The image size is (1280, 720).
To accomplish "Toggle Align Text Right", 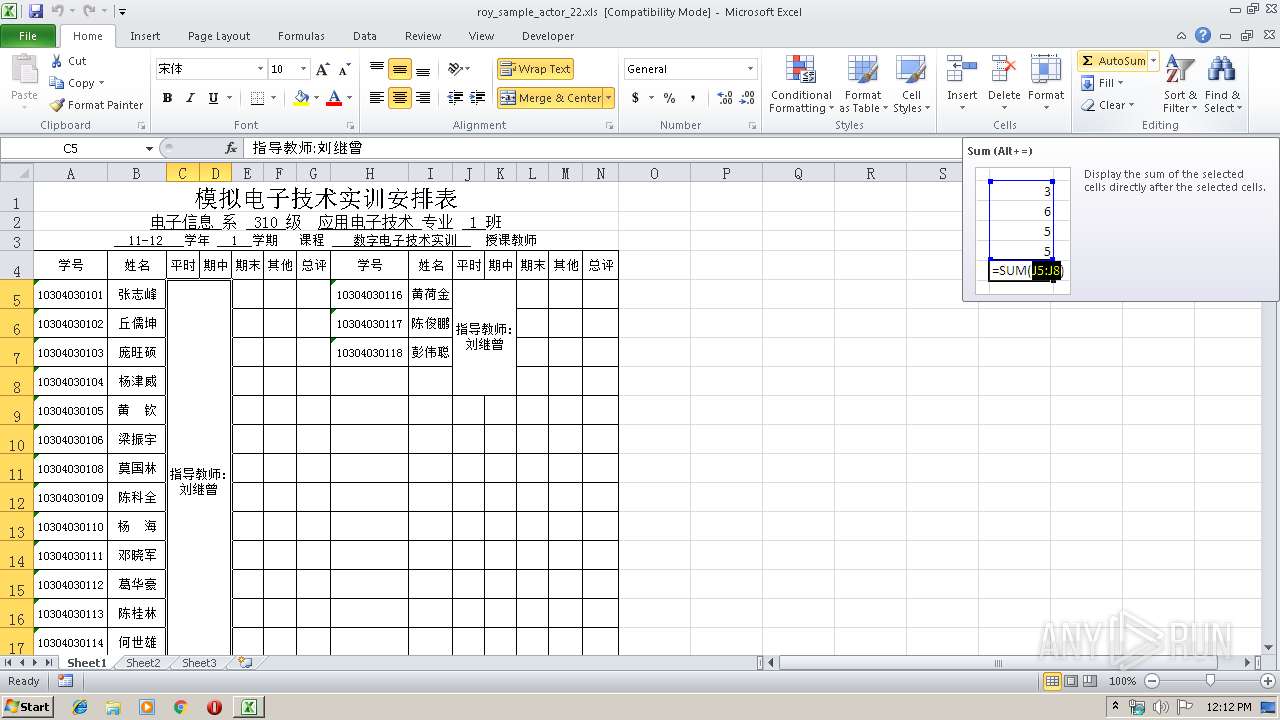I will pyautogui.click(x=423, y=98).
